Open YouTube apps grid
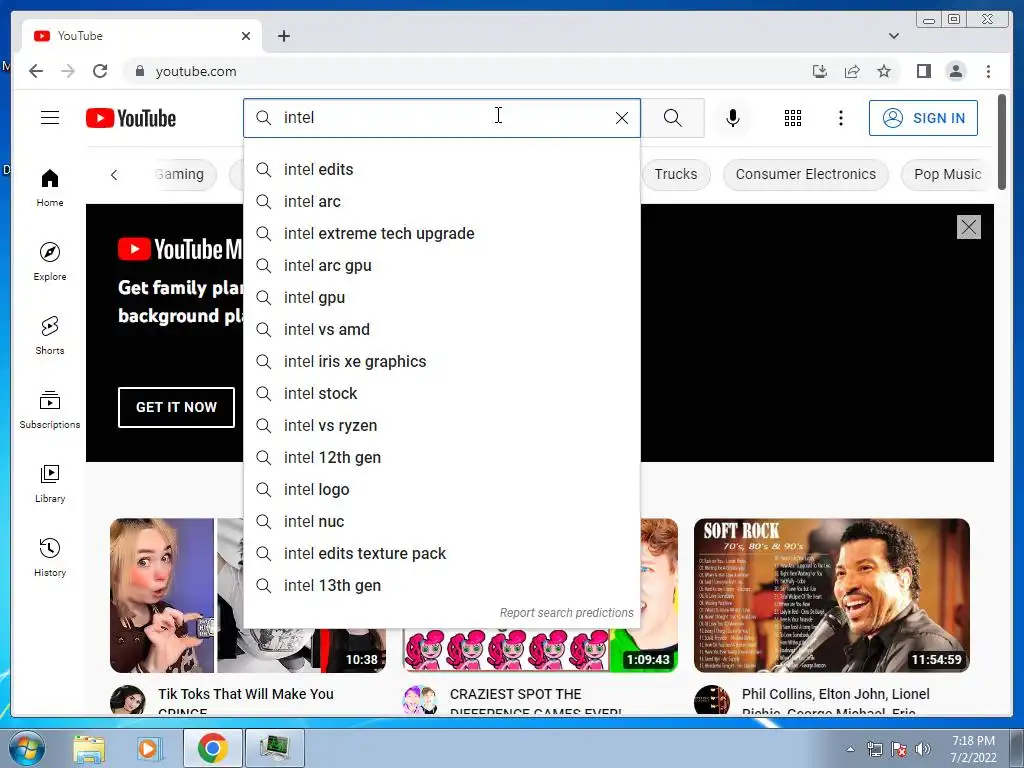 click(793, 118)
